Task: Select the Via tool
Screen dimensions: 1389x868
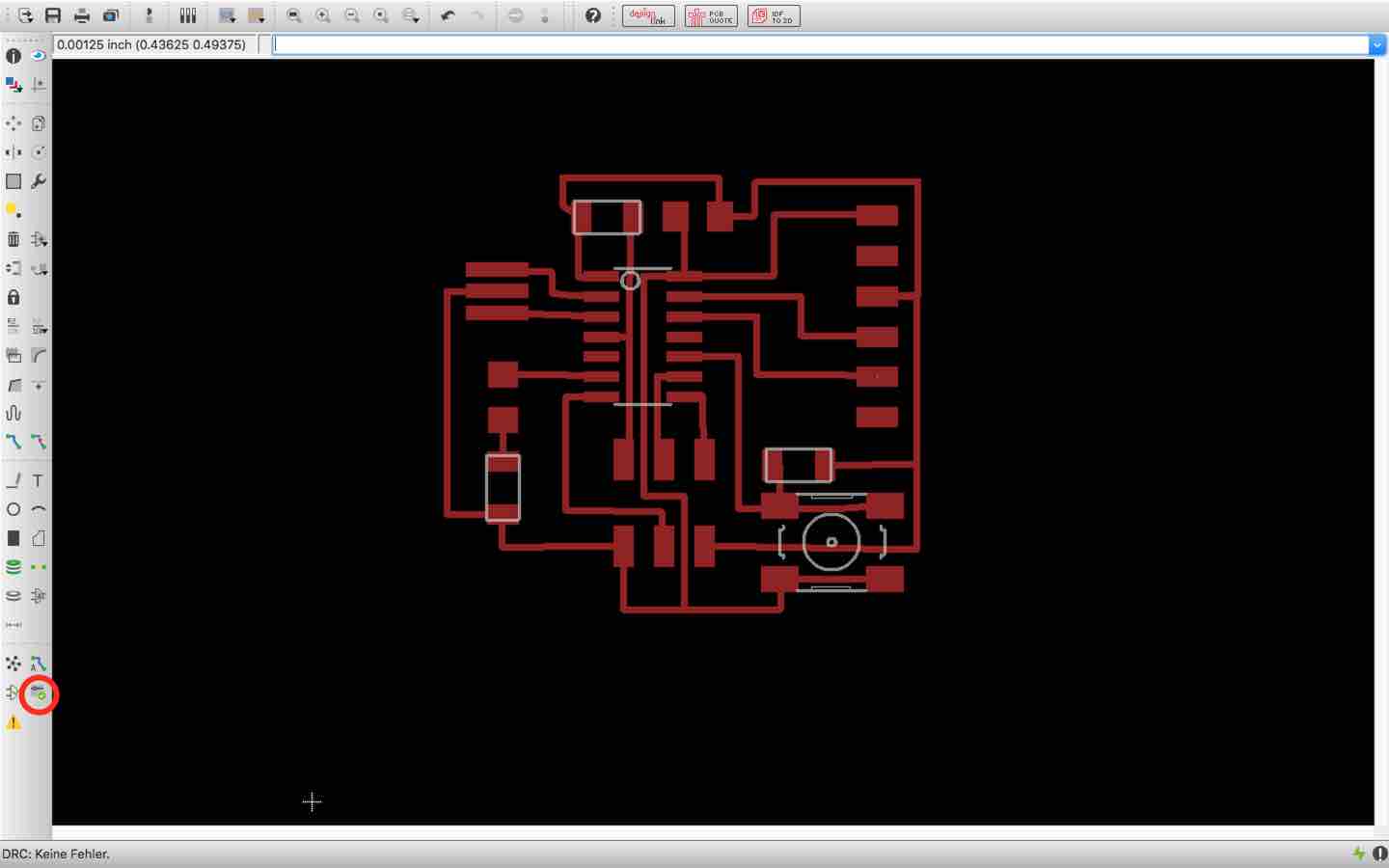Action: [x=14, y=567]
